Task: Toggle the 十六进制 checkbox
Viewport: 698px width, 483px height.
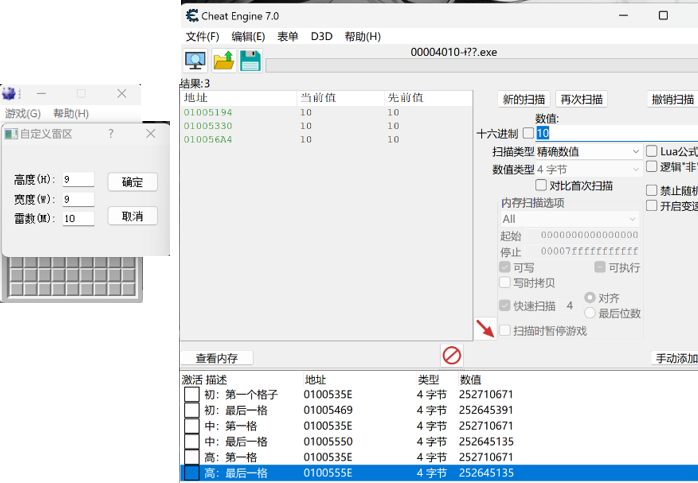Action: point(528,133)
